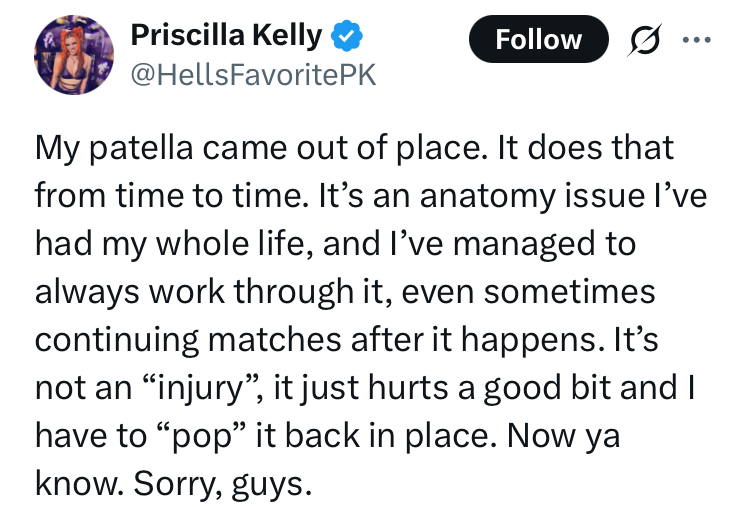750x507 pixels.
Task: Open the Priscilla Kelly display name link
Action: point(227,37)
